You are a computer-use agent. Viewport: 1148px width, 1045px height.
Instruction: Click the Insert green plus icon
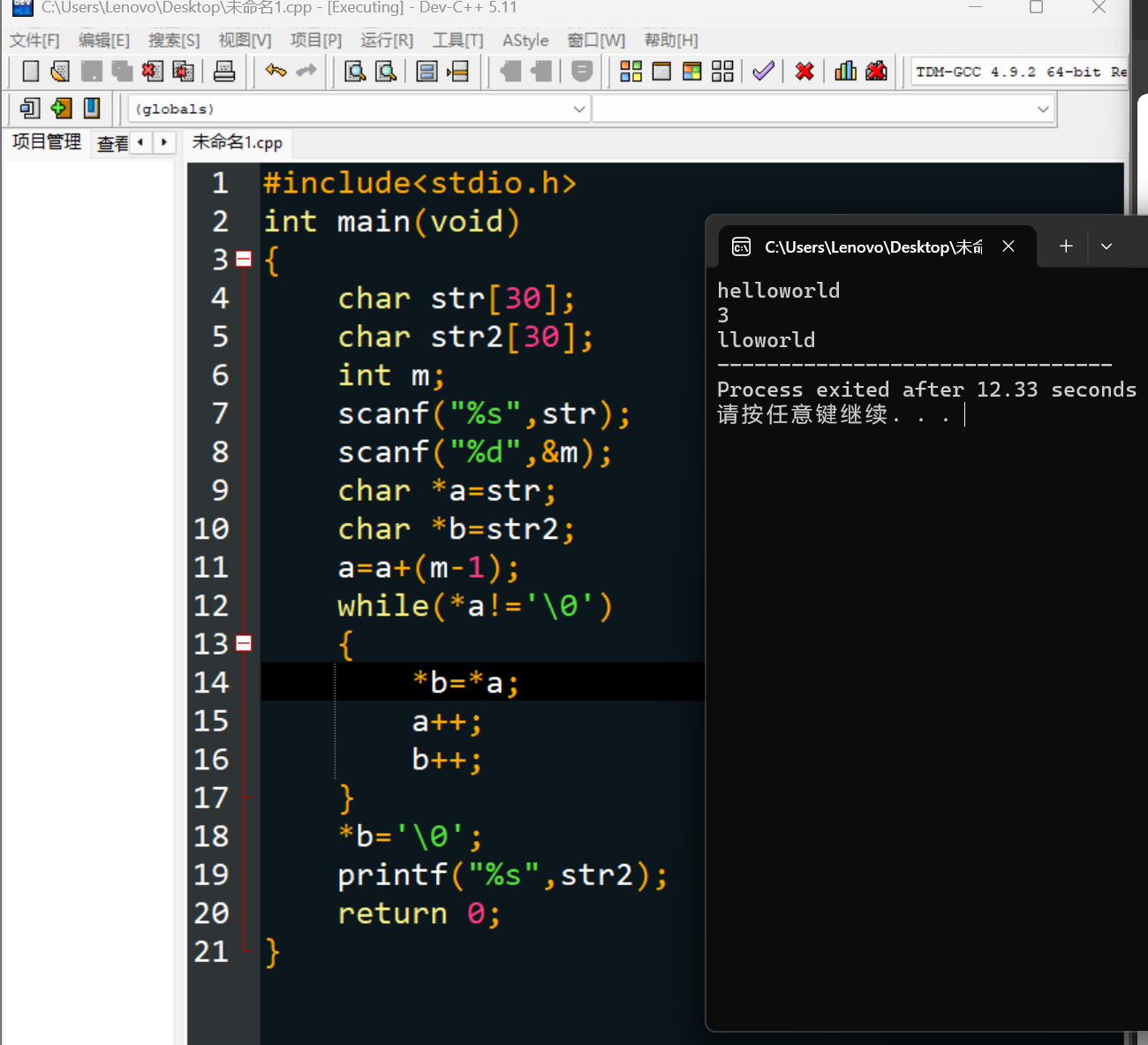point(61,109)
